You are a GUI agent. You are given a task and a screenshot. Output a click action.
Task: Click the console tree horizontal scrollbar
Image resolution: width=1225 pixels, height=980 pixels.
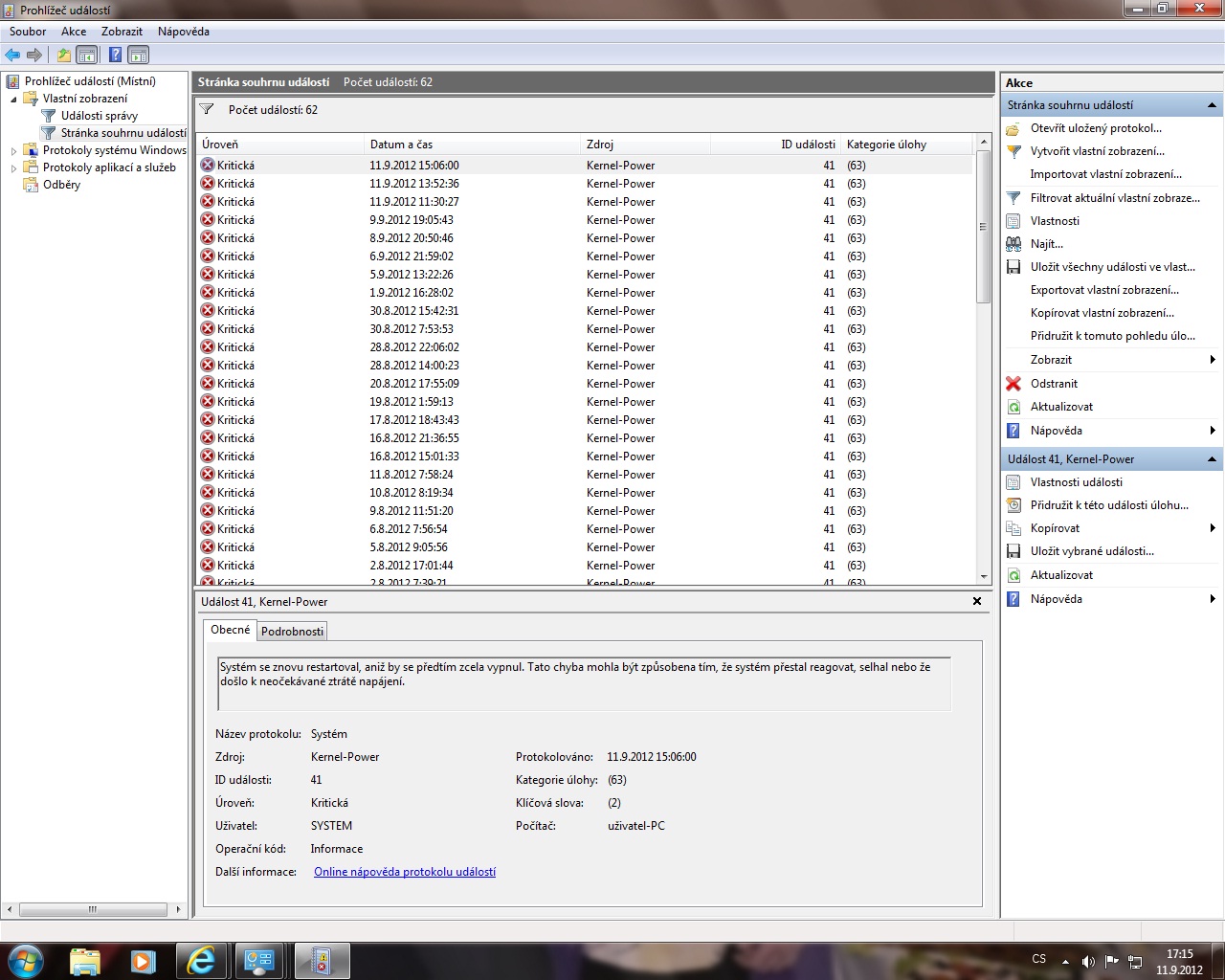point(93,909)
